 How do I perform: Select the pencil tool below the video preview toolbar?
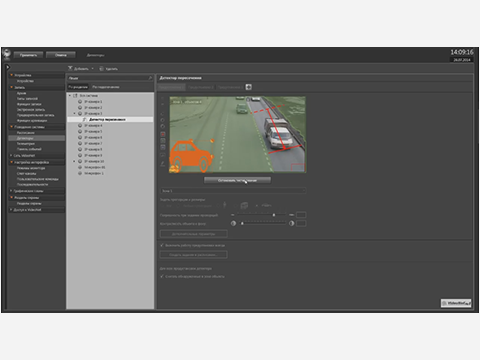tap(163, 163)
